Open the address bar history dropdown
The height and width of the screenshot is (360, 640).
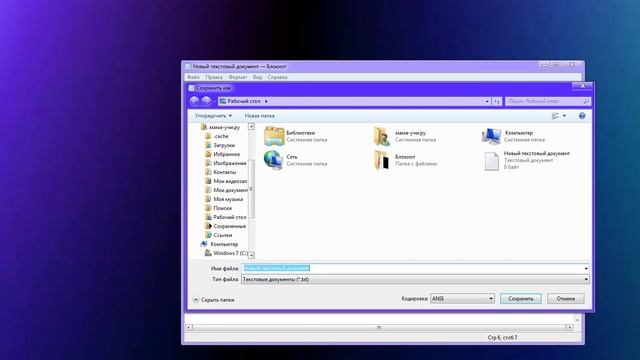(487, 101)
